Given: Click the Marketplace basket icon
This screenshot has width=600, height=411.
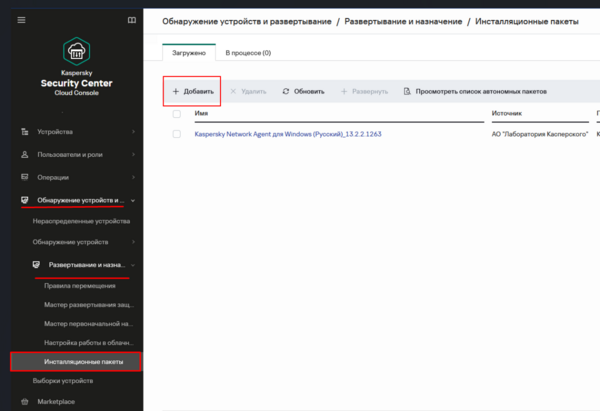Looking at the screenshot, I should (x=25, y=401).
